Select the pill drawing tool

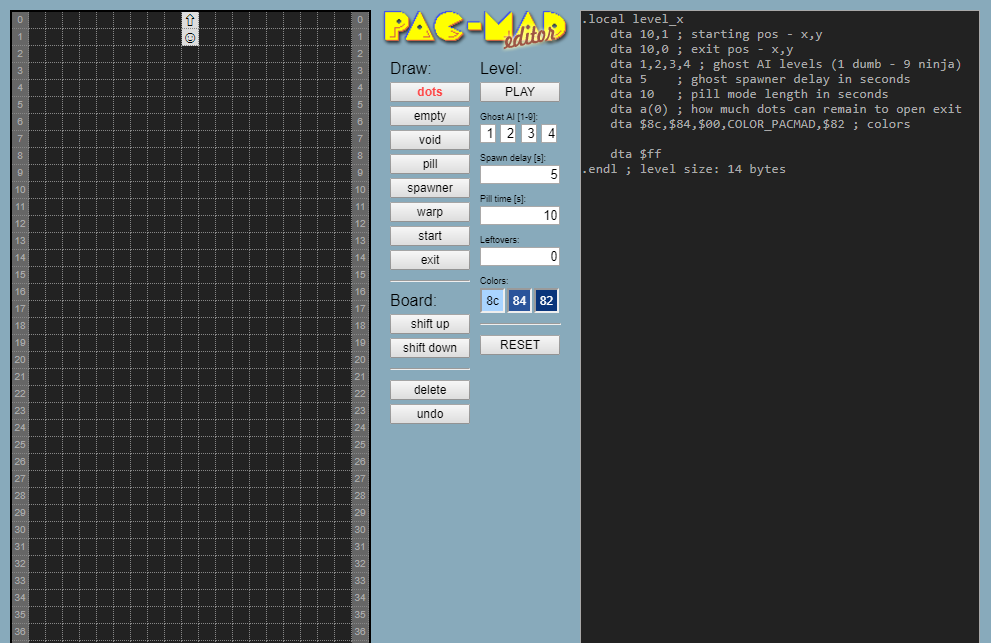429,163
